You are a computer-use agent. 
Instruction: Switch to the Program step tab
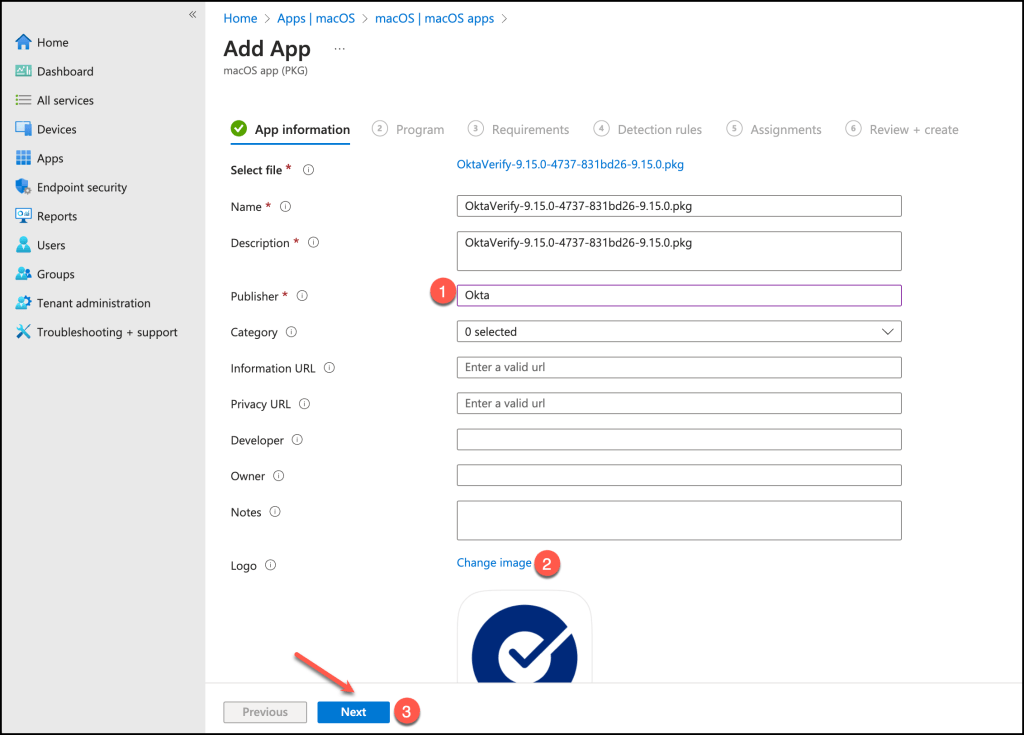tap(409, 130)
